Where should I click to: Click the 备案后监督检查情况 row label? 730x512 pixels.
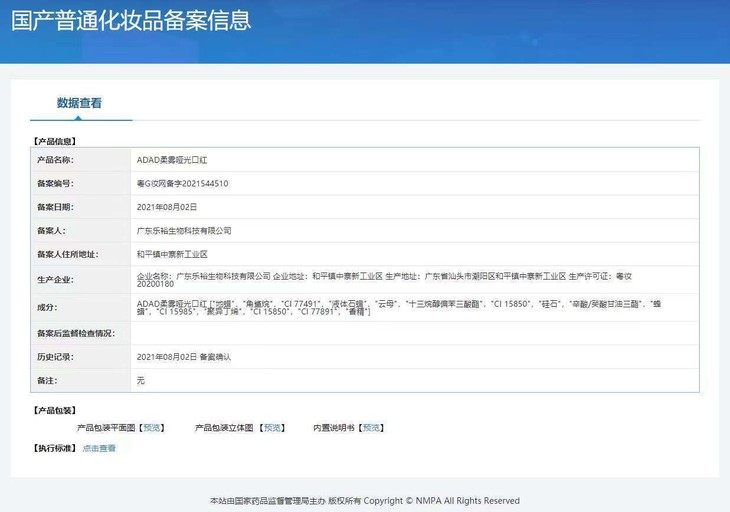coord(76,333)
